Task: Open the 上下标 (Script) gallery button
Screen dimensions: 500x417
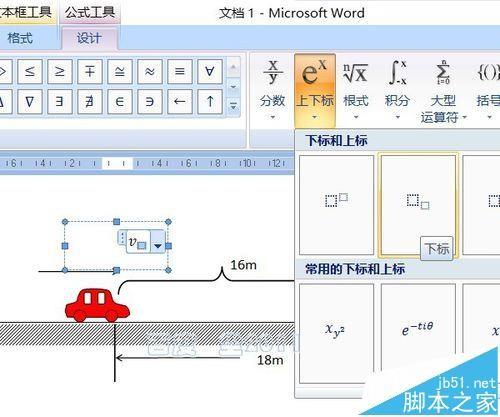Action: (x=314, y=90)
